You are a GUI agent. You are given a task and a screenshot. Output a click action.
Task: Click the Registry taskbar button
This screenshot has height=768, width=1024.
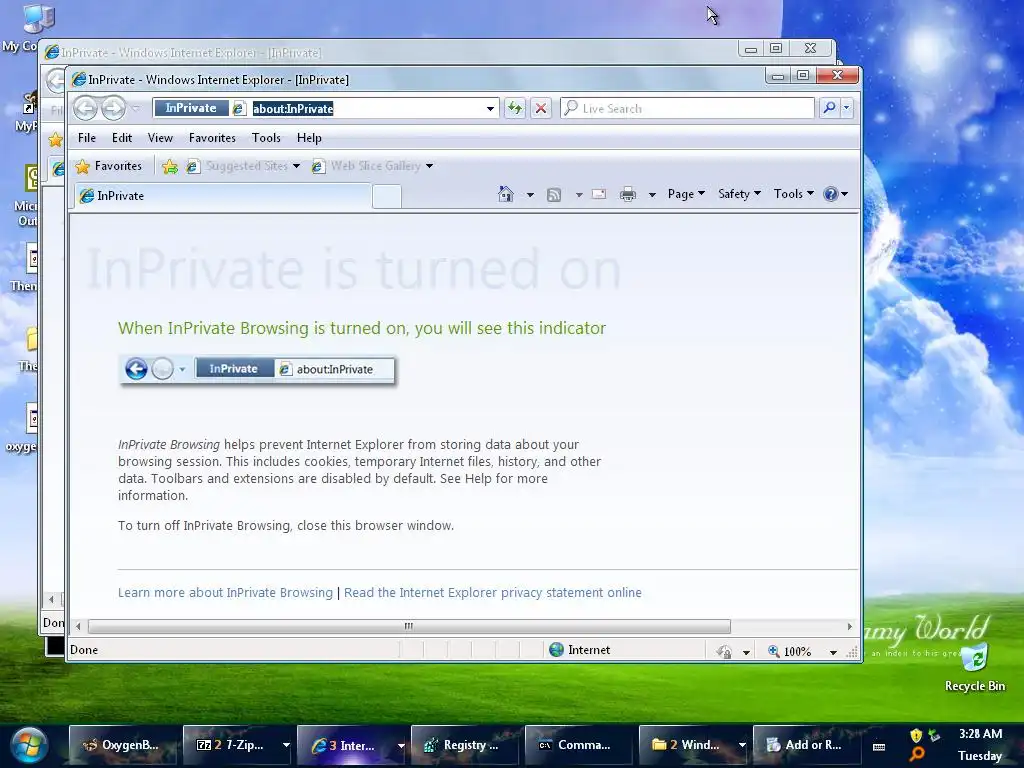(x=465, y=745)
